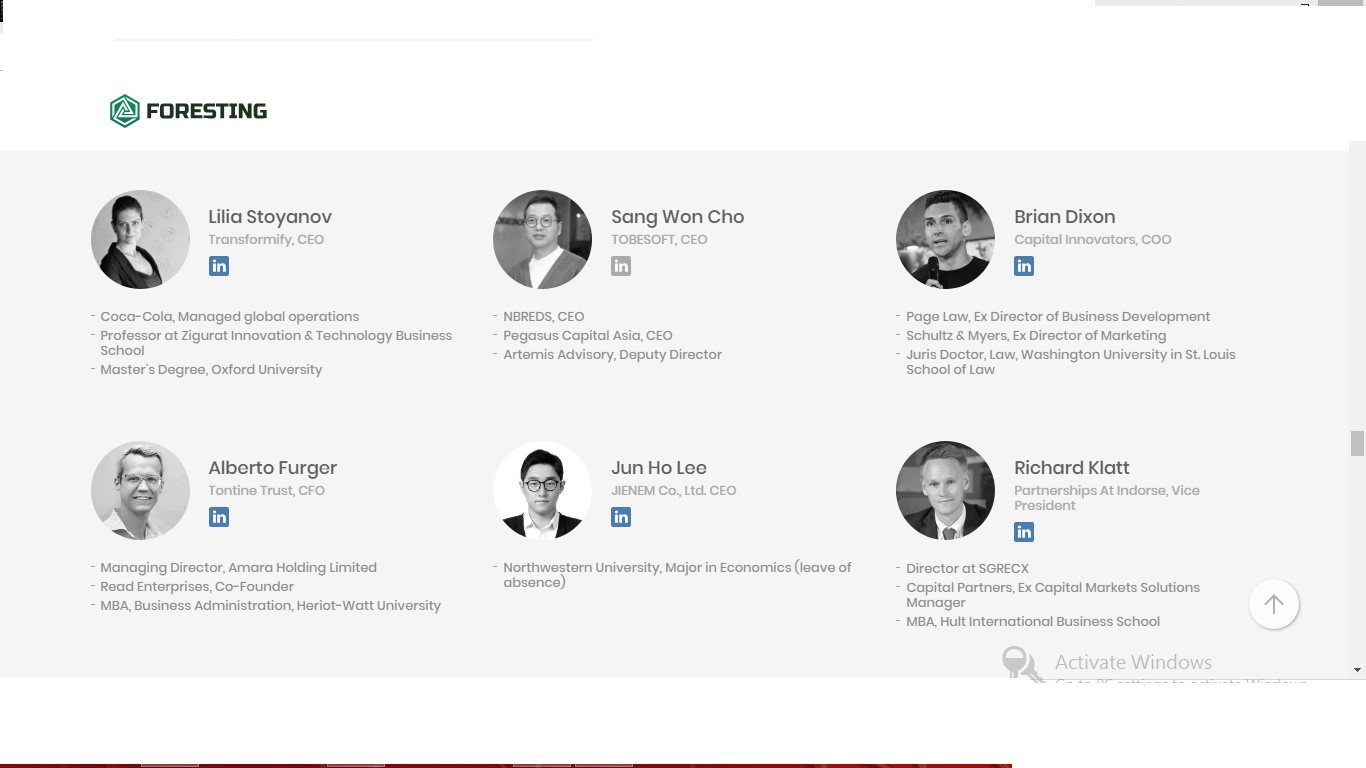Click Schultz & Myers, Ex Director line

pyautogui.click(x=1036, y=336)
